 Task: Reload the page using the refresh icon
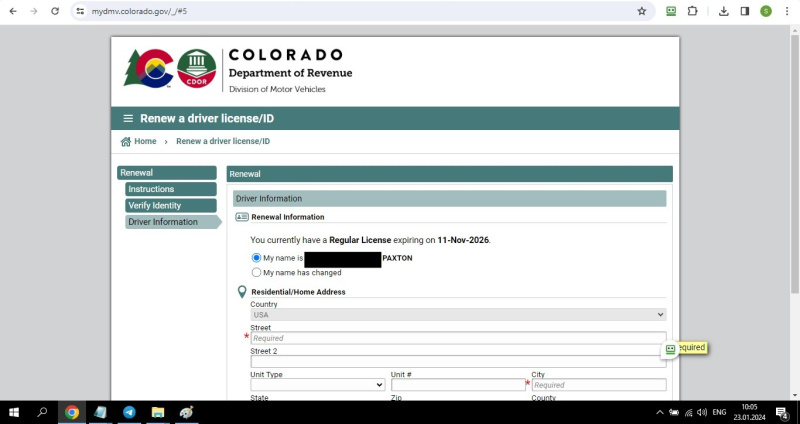click(54, 11)
